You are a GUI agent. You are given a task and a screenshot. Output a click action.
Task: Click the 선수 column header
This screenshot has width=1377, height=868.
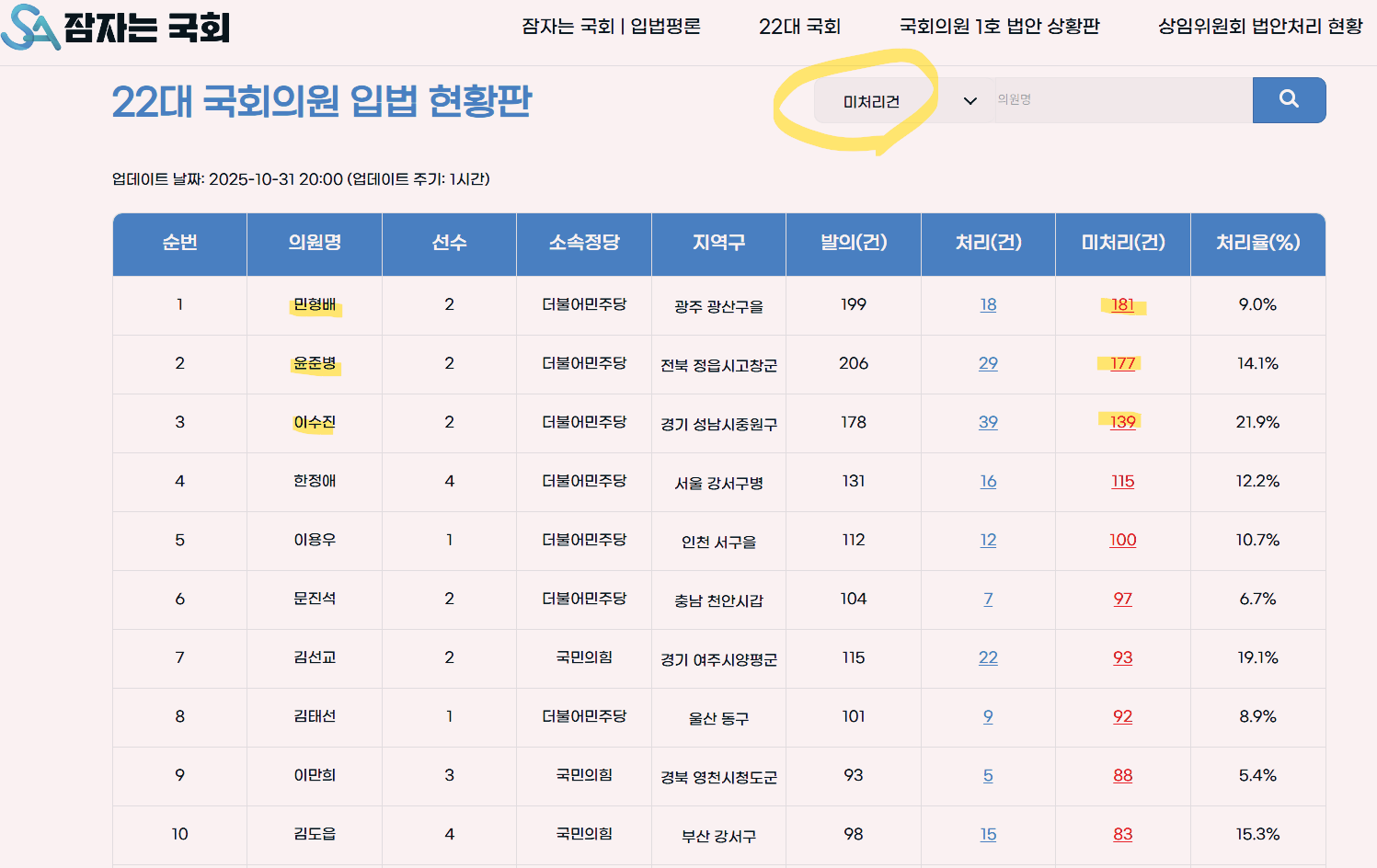449,243
